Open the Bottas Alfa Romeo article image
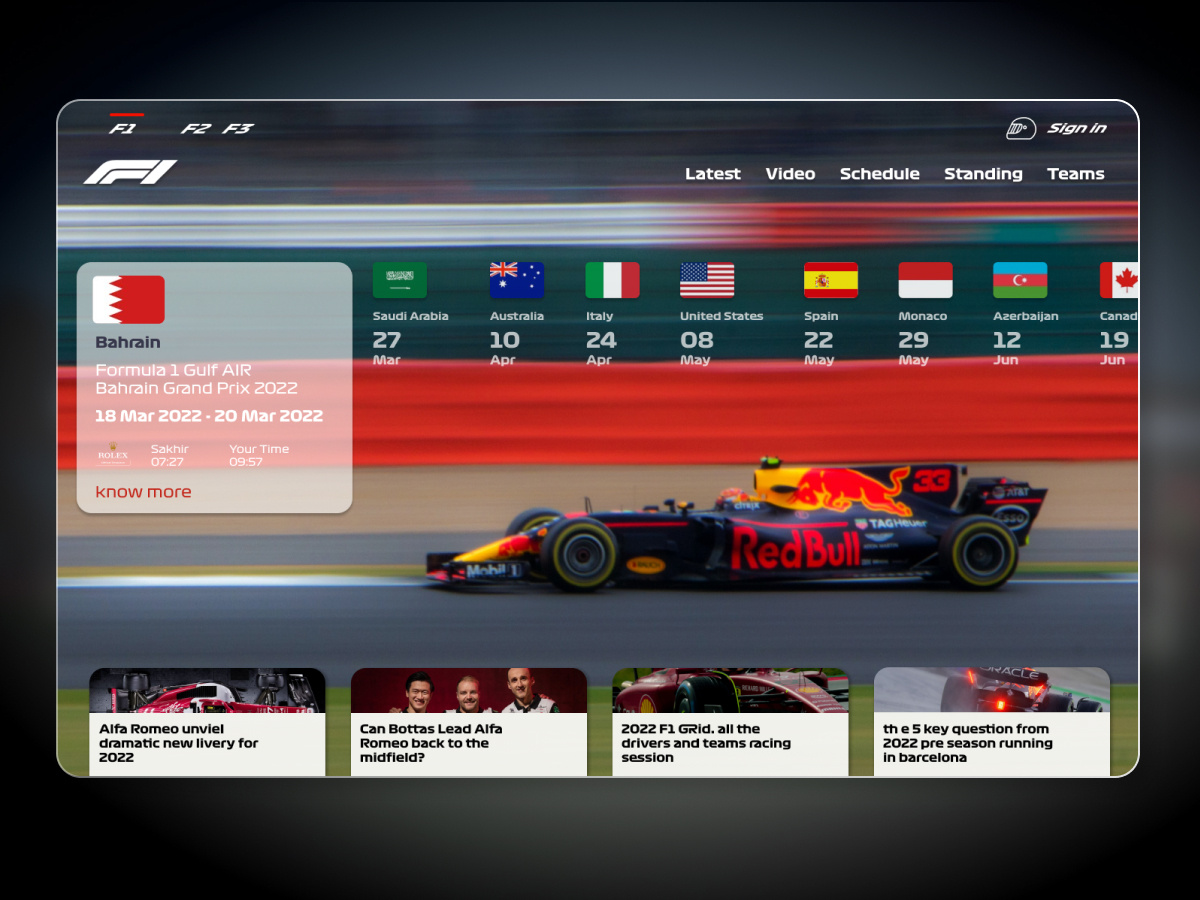The image size is (1200, 900). pyautogui.click(x=469, y=690)
